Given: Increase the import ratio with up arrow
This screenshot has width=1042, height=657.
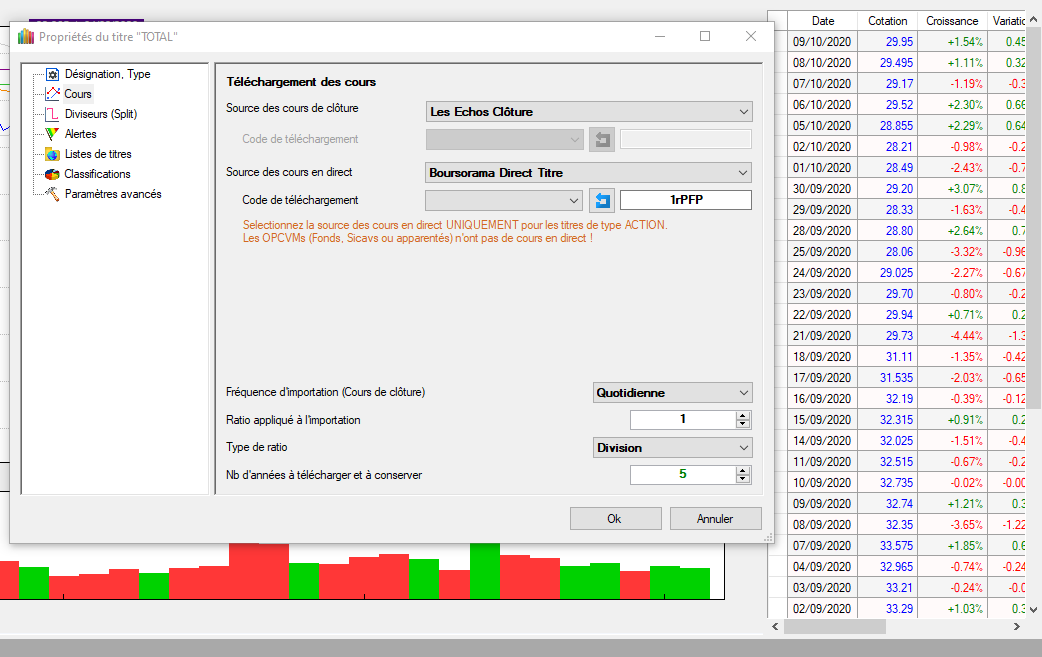Looking at the screenshot, I should coord(742,415).
